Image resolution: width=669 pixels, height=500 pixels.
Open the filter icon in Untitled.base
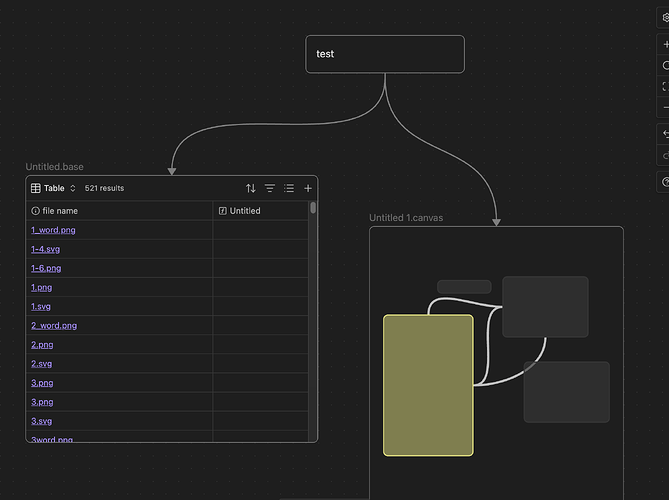[x=270, y=188]
